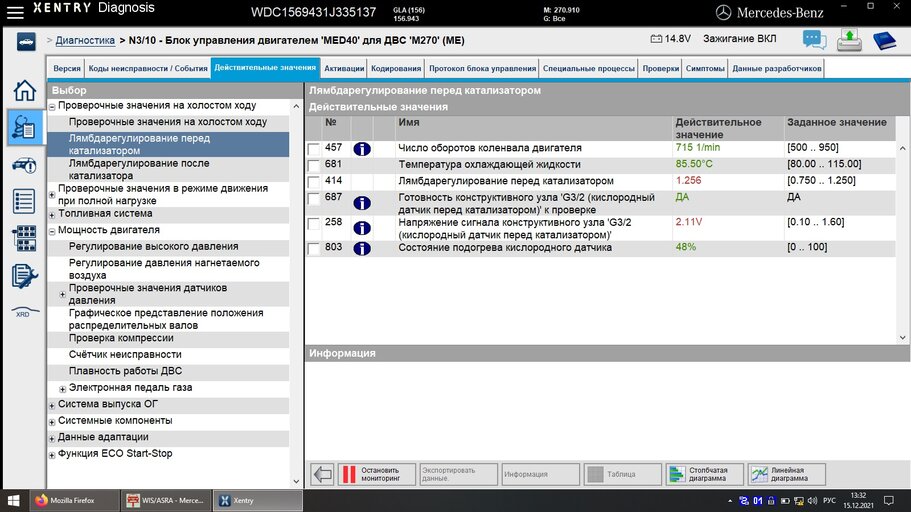
Task: Show info for row 687 sensor readiness
Action: tap(362, 203)
